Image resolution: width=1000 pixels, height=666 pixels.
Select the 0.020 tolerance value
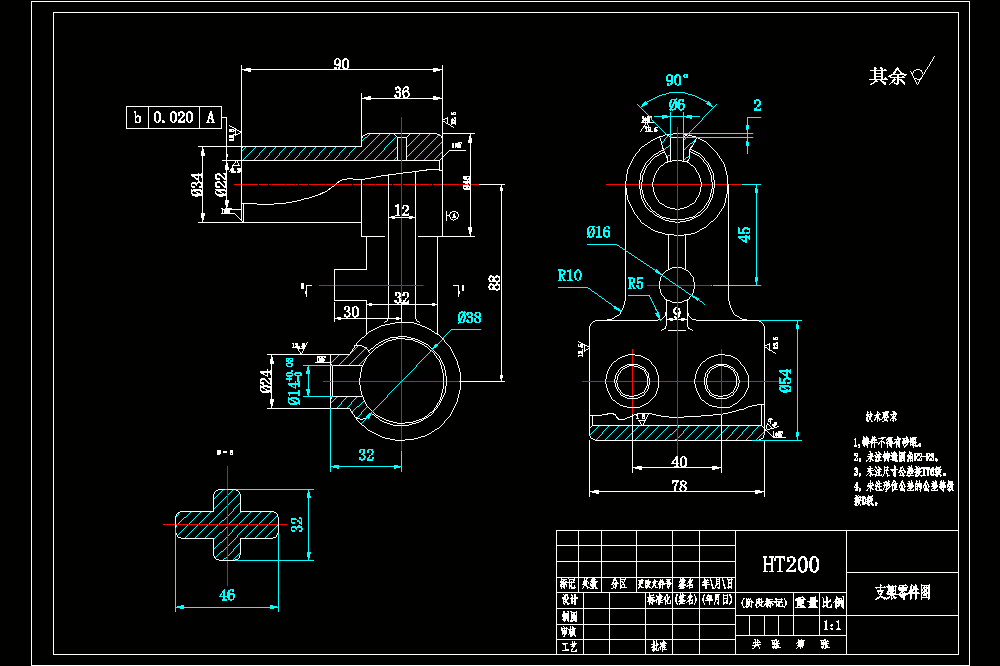tap(173, 117)
